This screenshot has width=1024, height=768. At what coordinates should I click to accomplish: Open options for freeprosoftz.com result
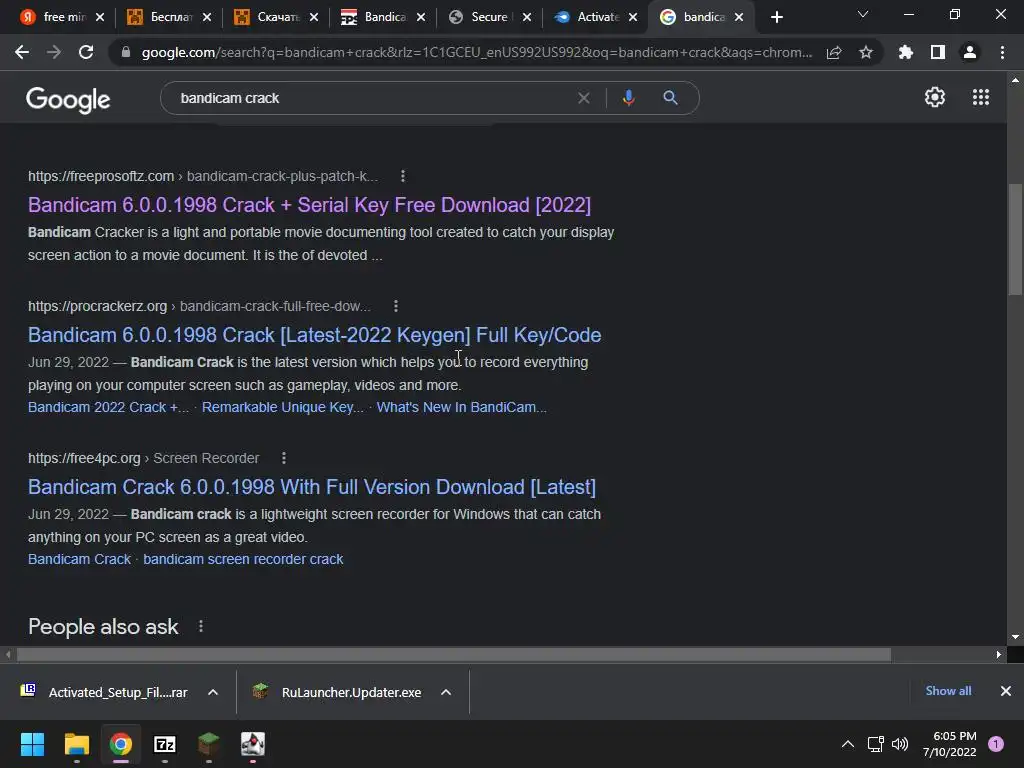coord(403,176)
